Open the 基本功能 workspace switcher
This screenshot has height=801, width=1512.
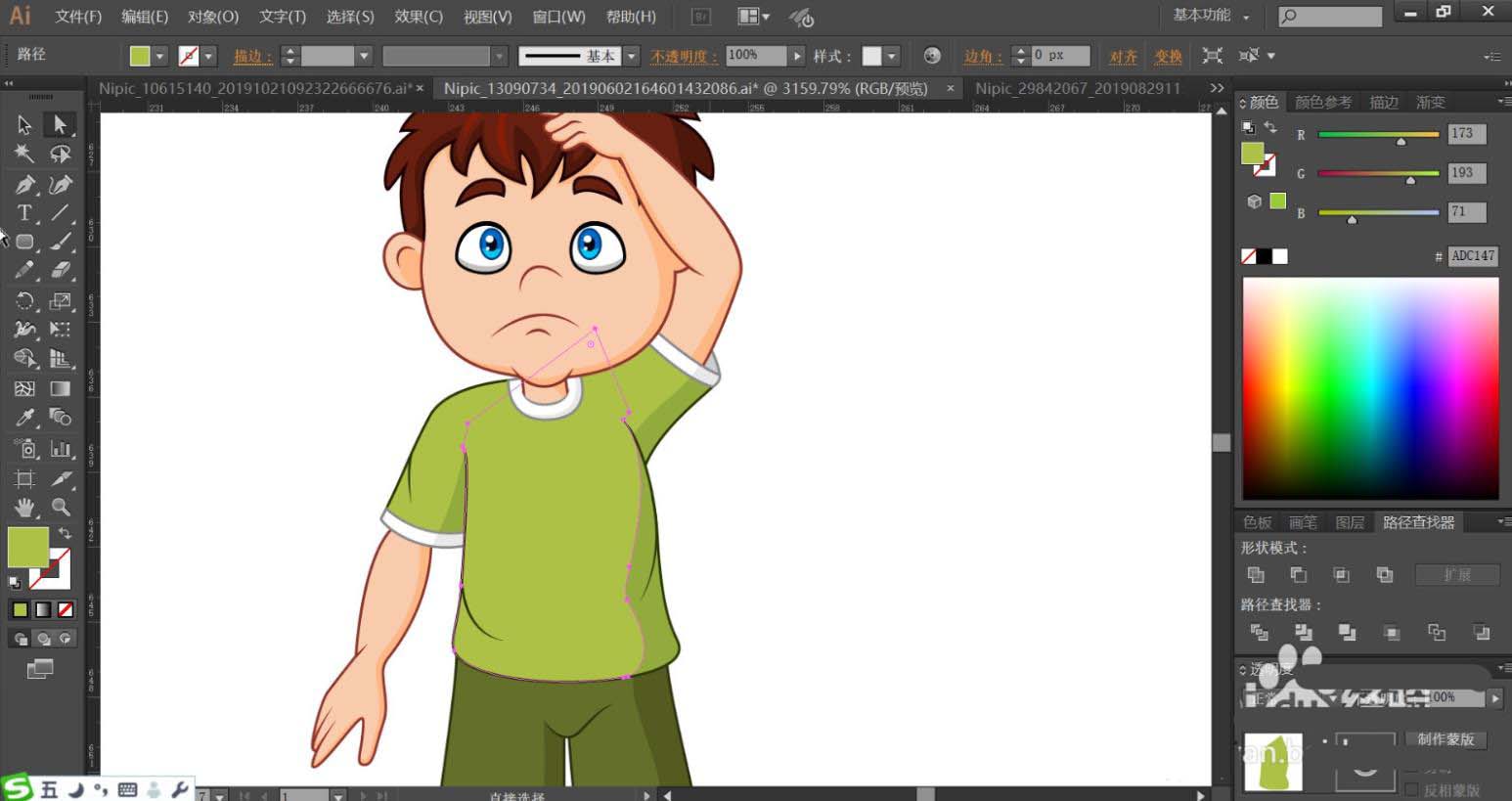[1211, 16]
